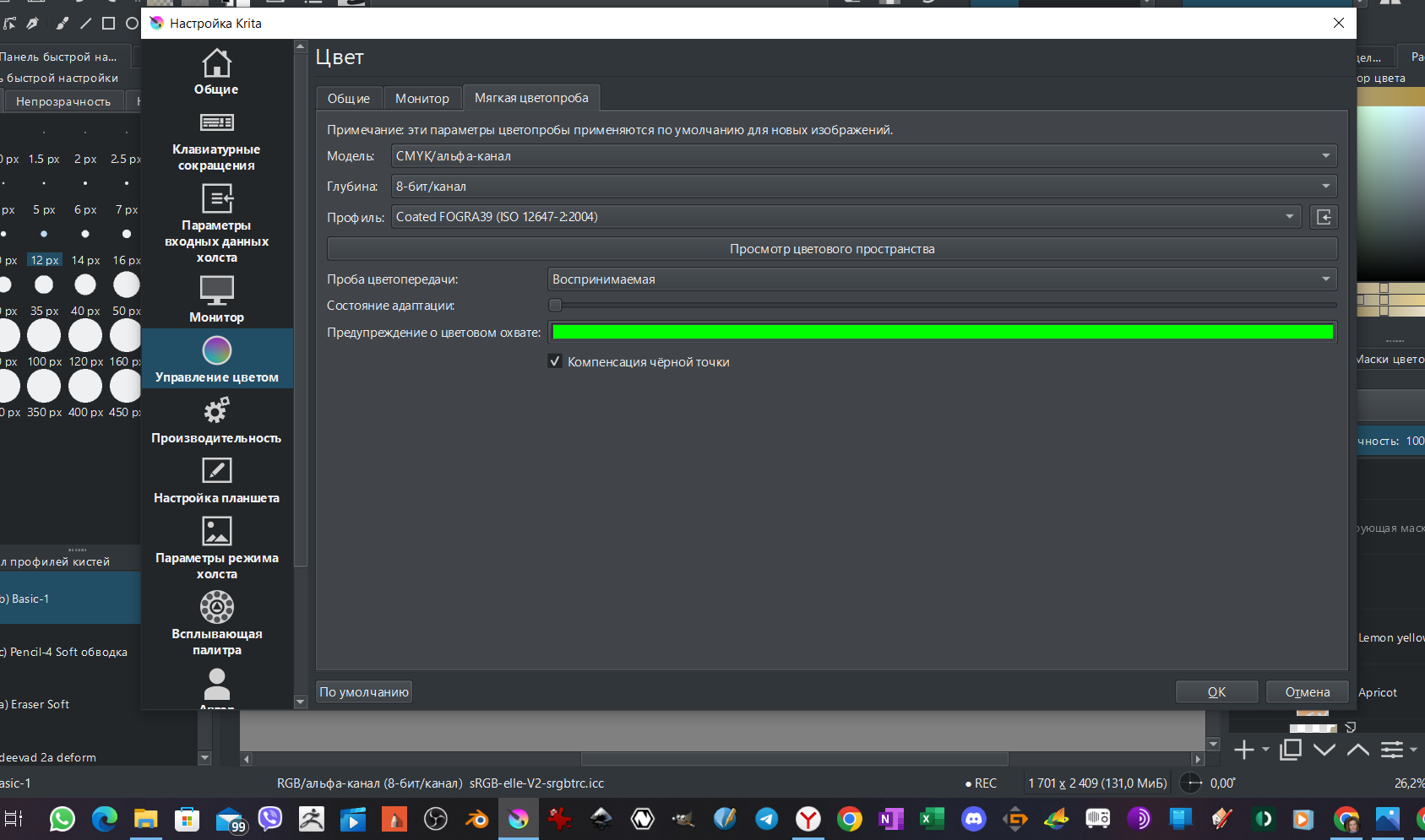Move layer down with the down chevron
The image size is (1425, 840).
(x=1324, y=750)
